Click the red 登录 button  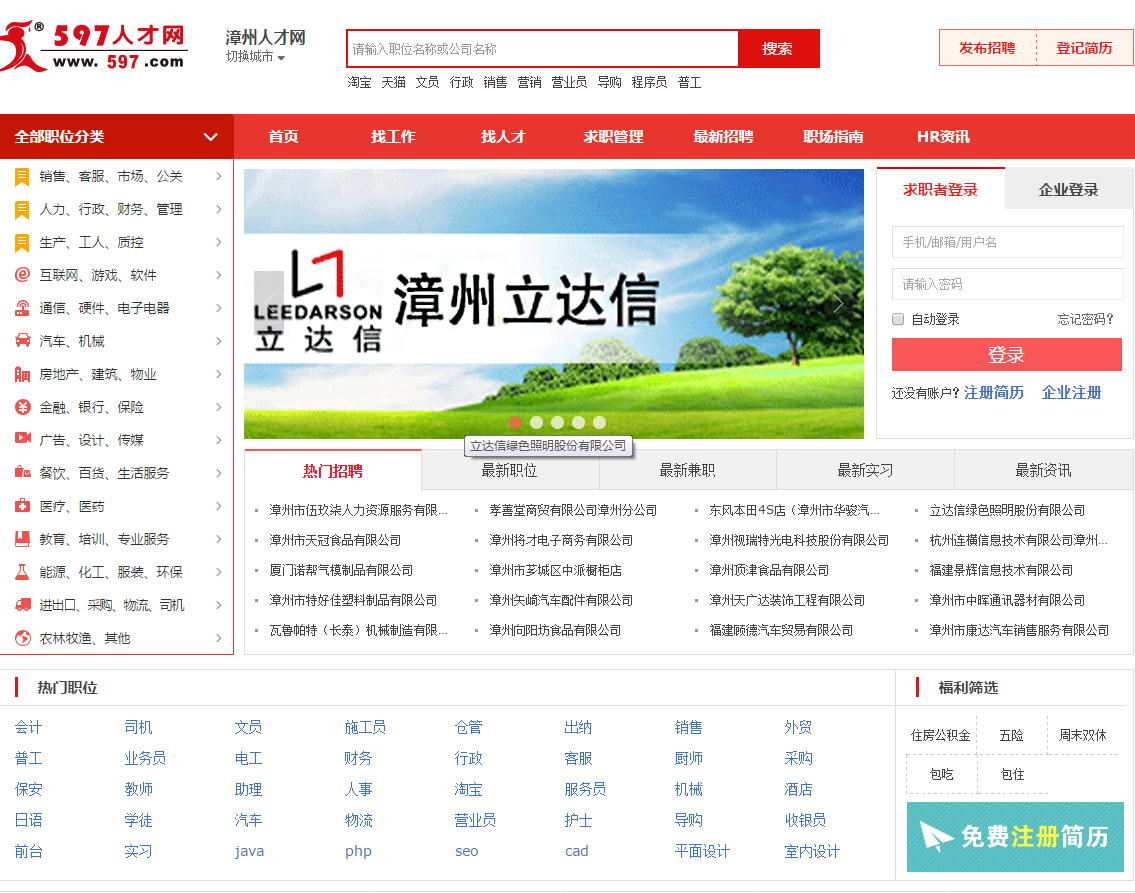[x=1006, y=355]
